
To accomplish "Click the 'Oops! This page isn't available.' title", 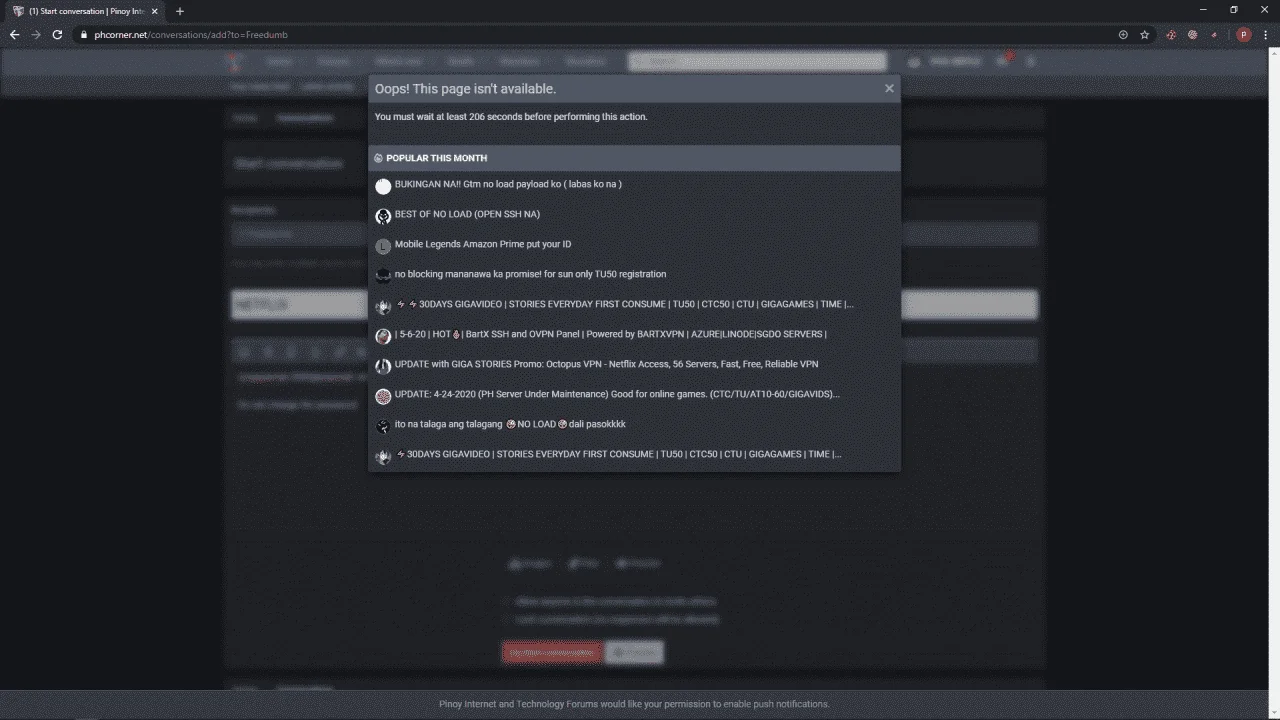I will 465,89.
